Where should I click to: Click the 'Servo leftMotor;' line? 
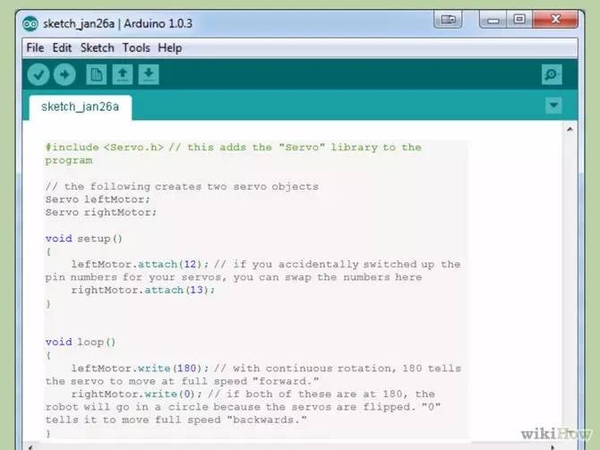(x=98, y=200)
